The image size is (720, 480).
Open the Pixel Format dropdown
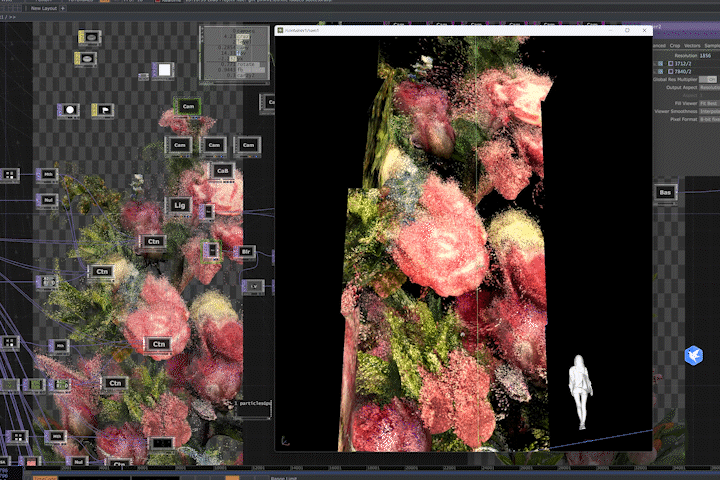pyautogui.click(x=709, y=119)
